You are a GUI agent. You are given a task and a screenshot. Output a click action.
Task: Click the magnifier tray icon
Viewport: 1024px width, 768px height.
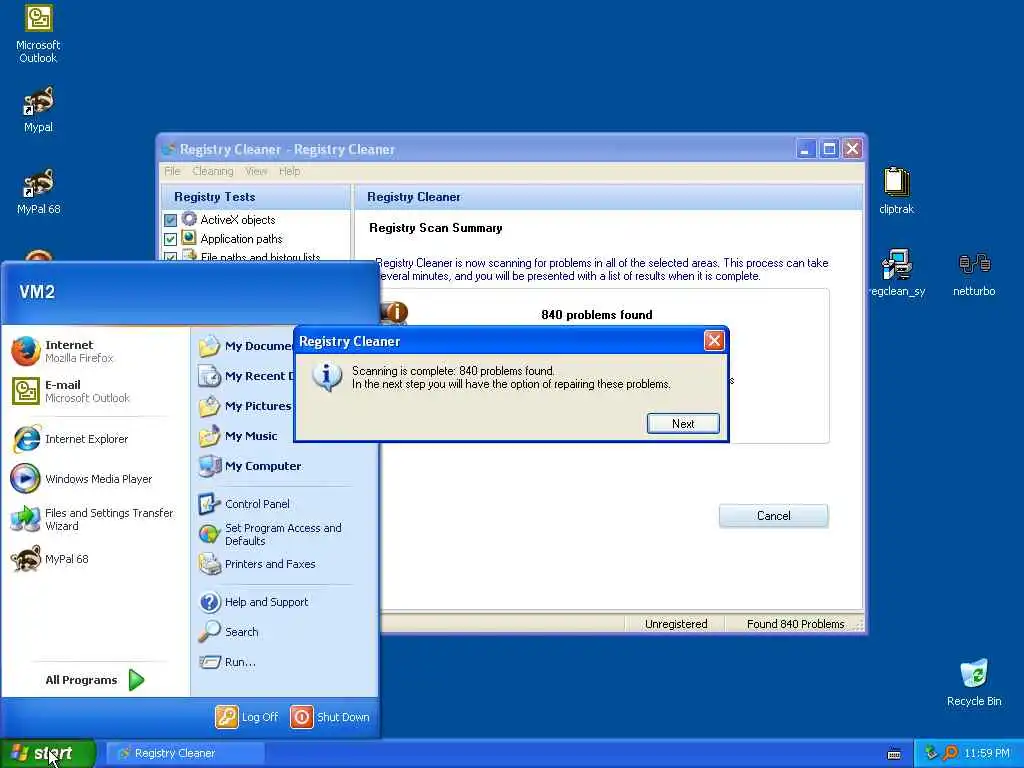pos(950,753)
